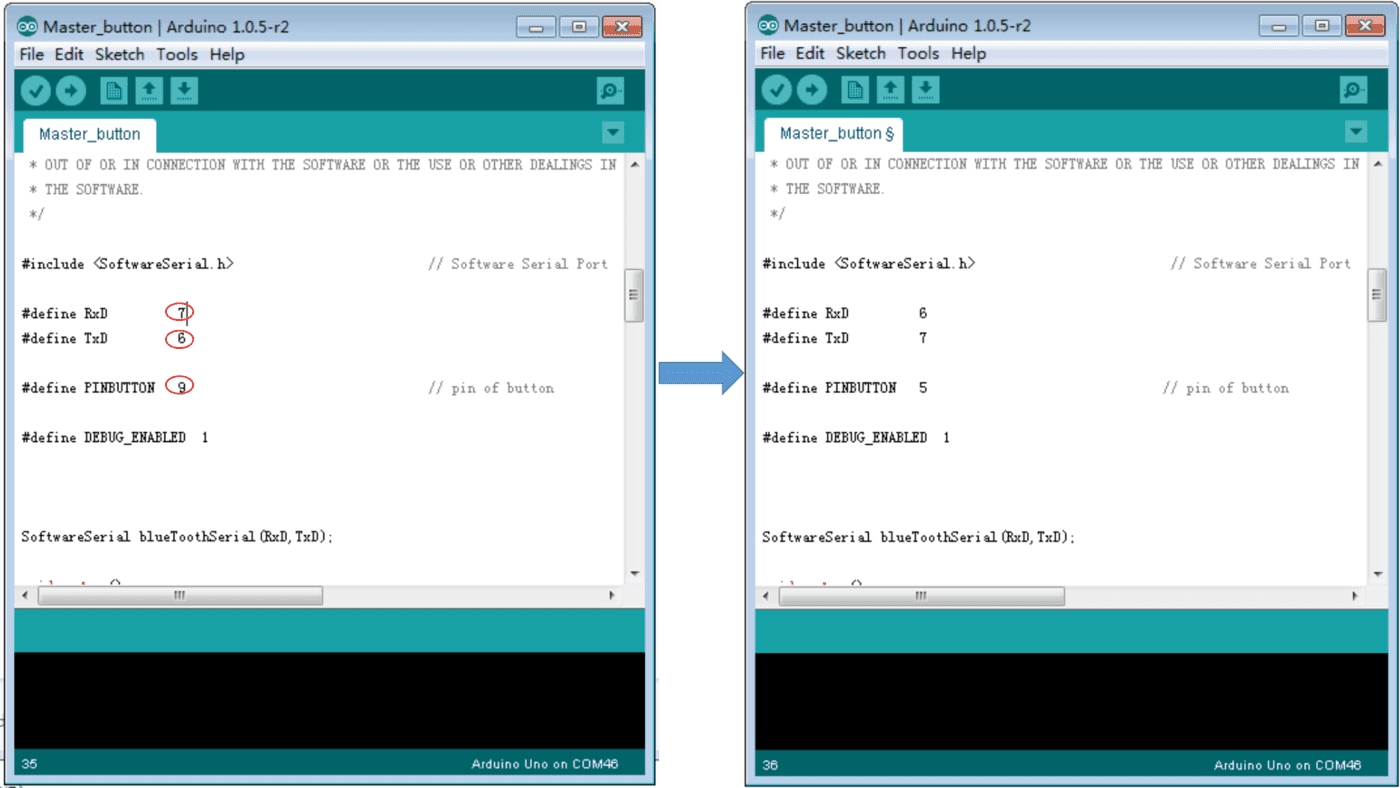Click New sketch icon in left Arduino window
The height and width of the screenshot is (788, 1400).
[x=113, y=91]
